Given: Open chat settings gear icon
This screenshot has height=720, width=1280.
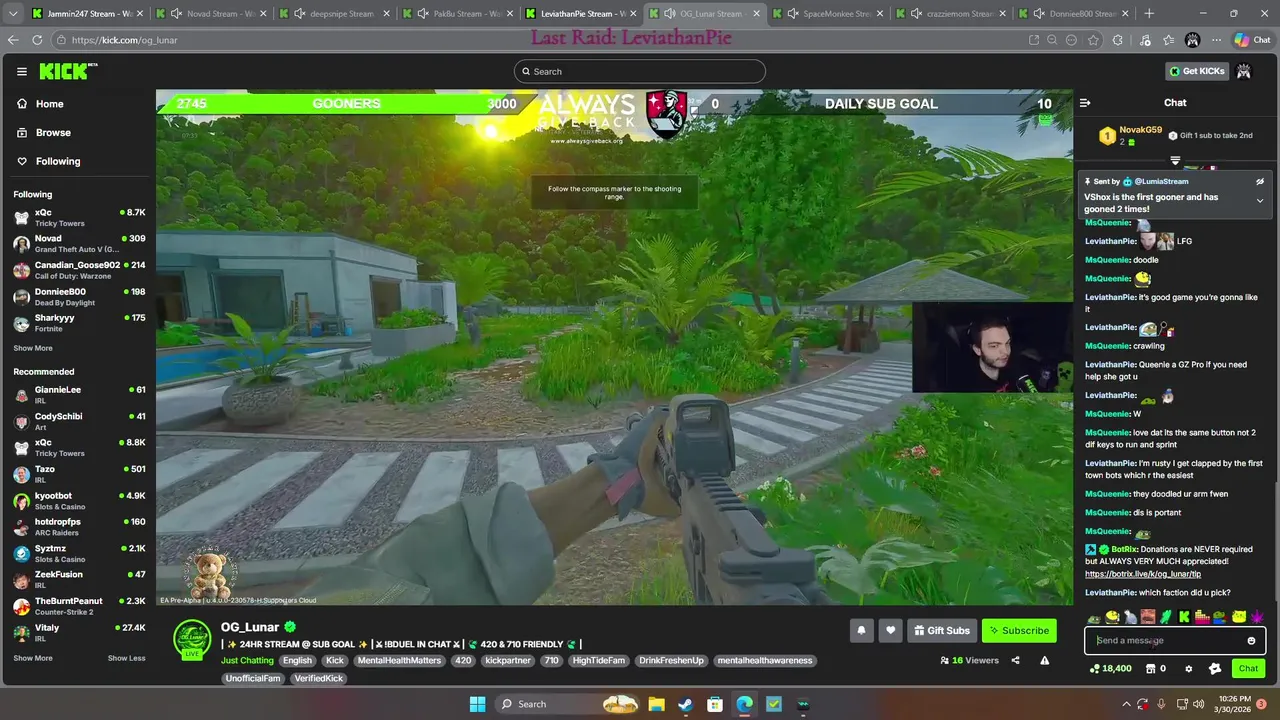Looking at the screenshot, I should tap(1188, 669).
